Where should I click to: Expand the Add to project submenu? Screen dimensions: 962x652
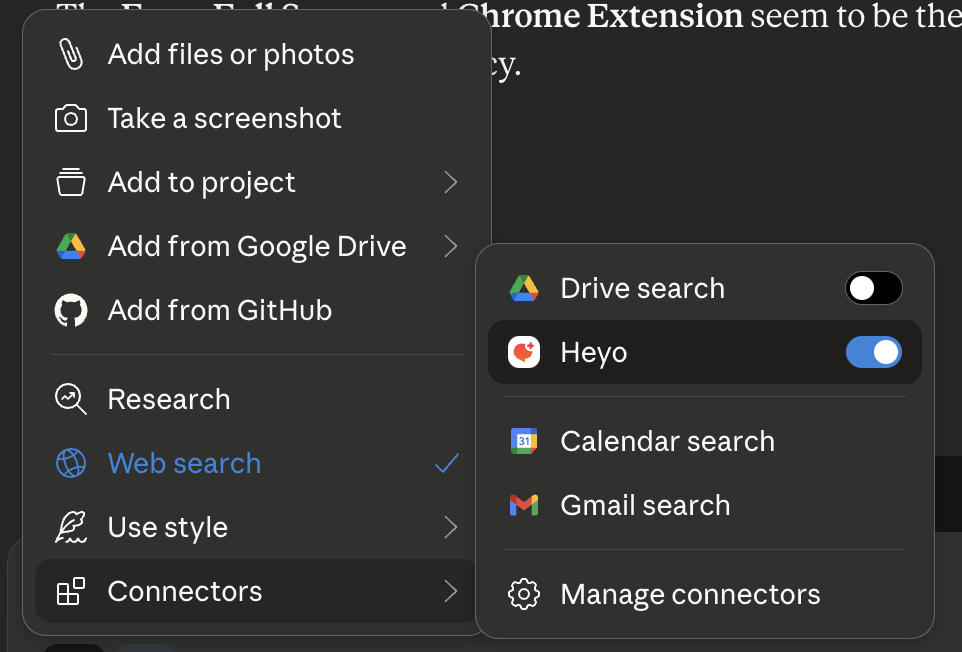pos(450,182)
